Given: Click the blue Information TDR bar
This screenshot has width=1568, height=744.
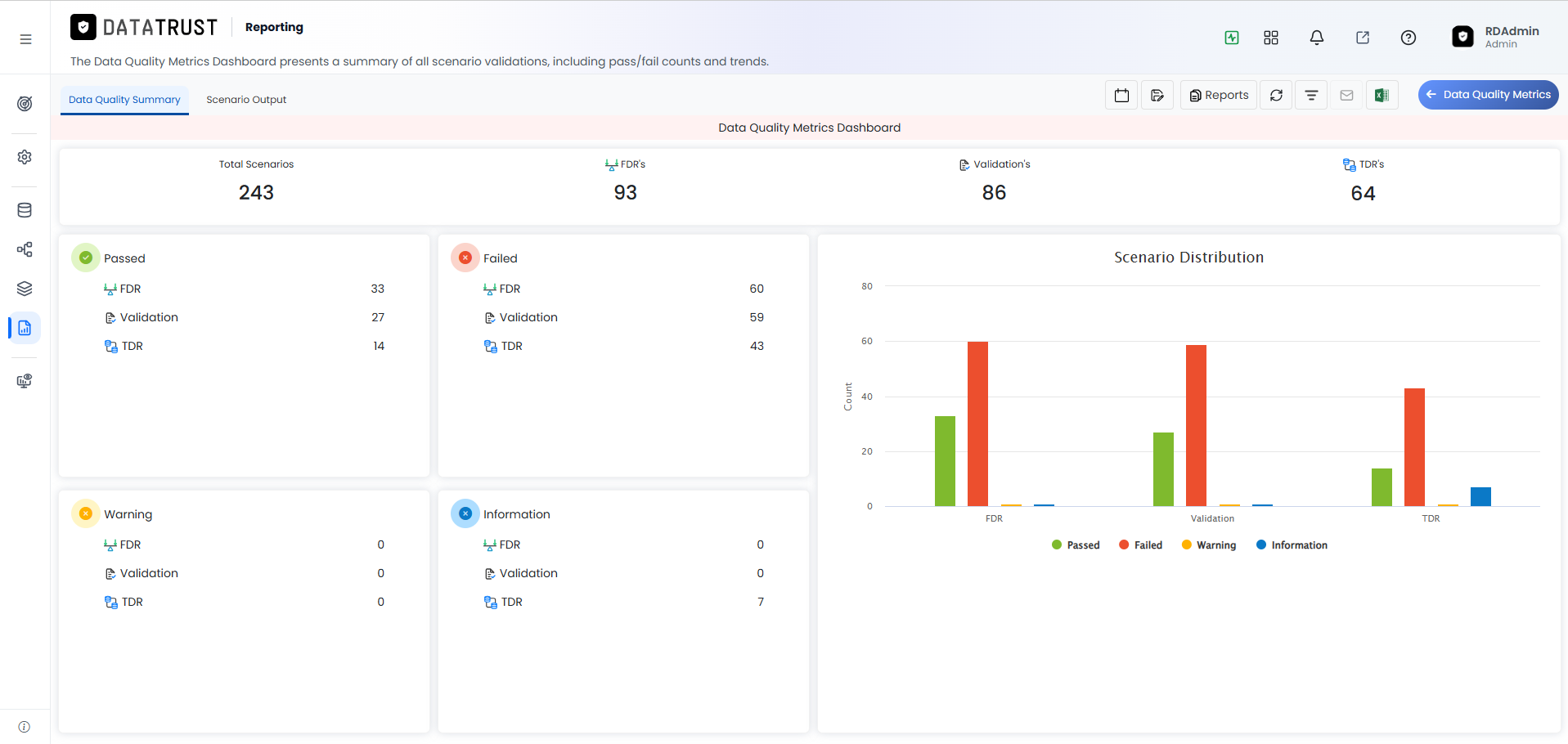Looking at the screenshot, I should [1480, 496].
